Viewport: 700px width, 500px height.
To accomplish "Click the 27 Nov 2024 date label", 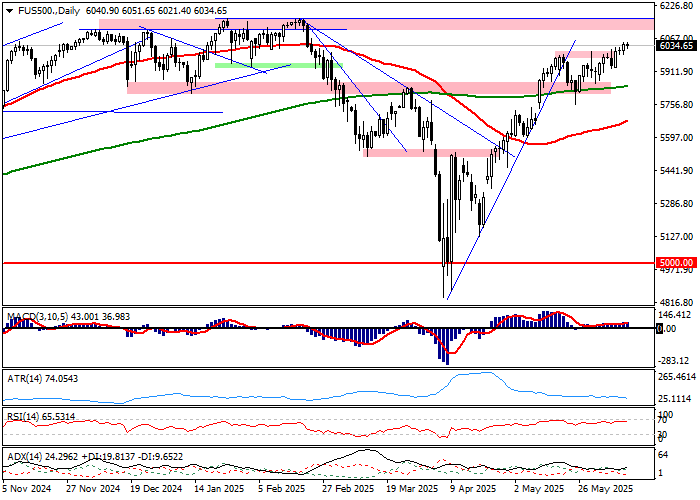I will [93, 489].
